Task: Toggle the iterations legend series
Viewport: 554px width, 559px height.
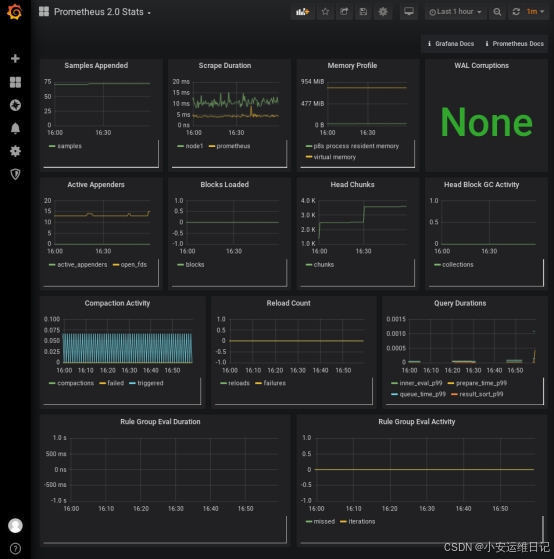Action: tap(361, 522)
